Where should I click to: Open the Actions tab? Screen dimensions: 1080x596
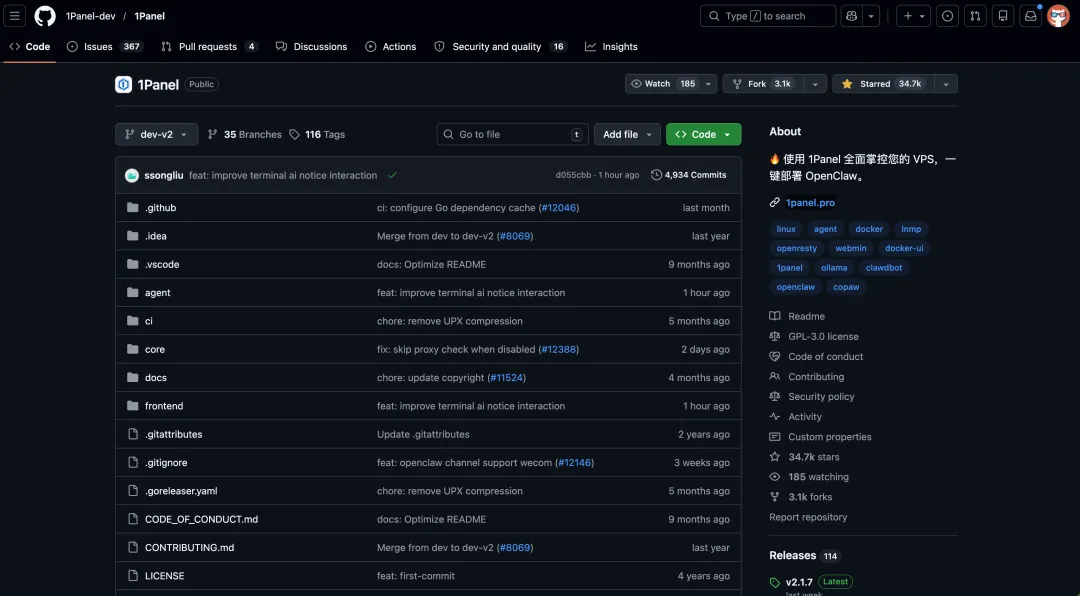[x=391, y=47]
